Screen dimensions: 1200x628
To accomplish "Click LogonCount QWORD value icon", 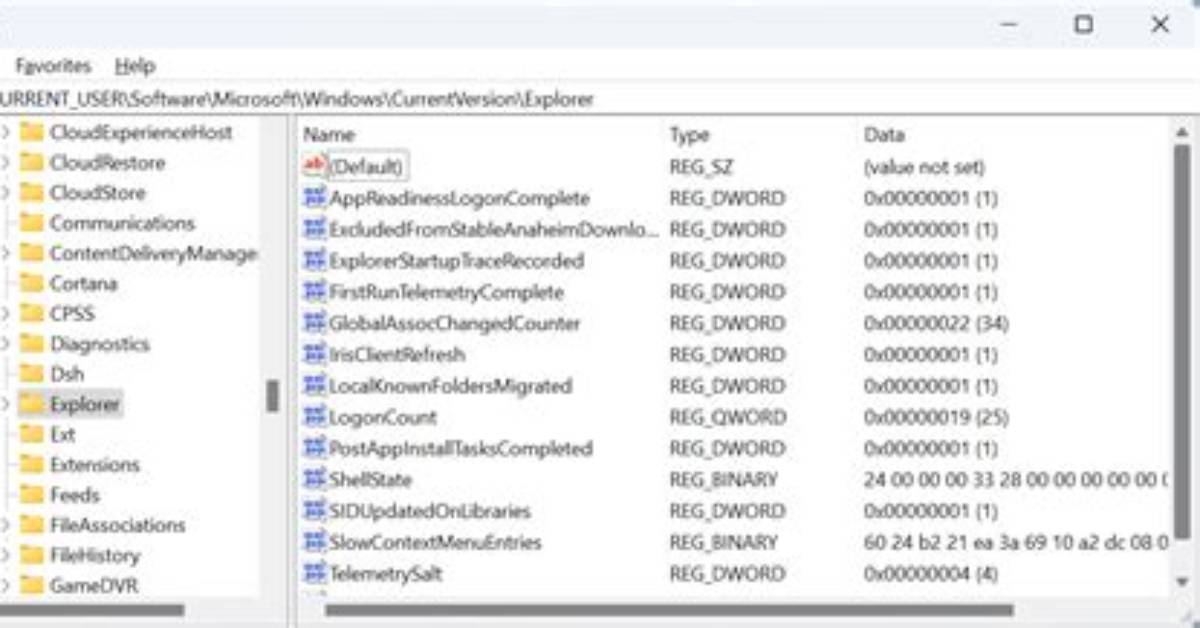I will click(315, 416).
